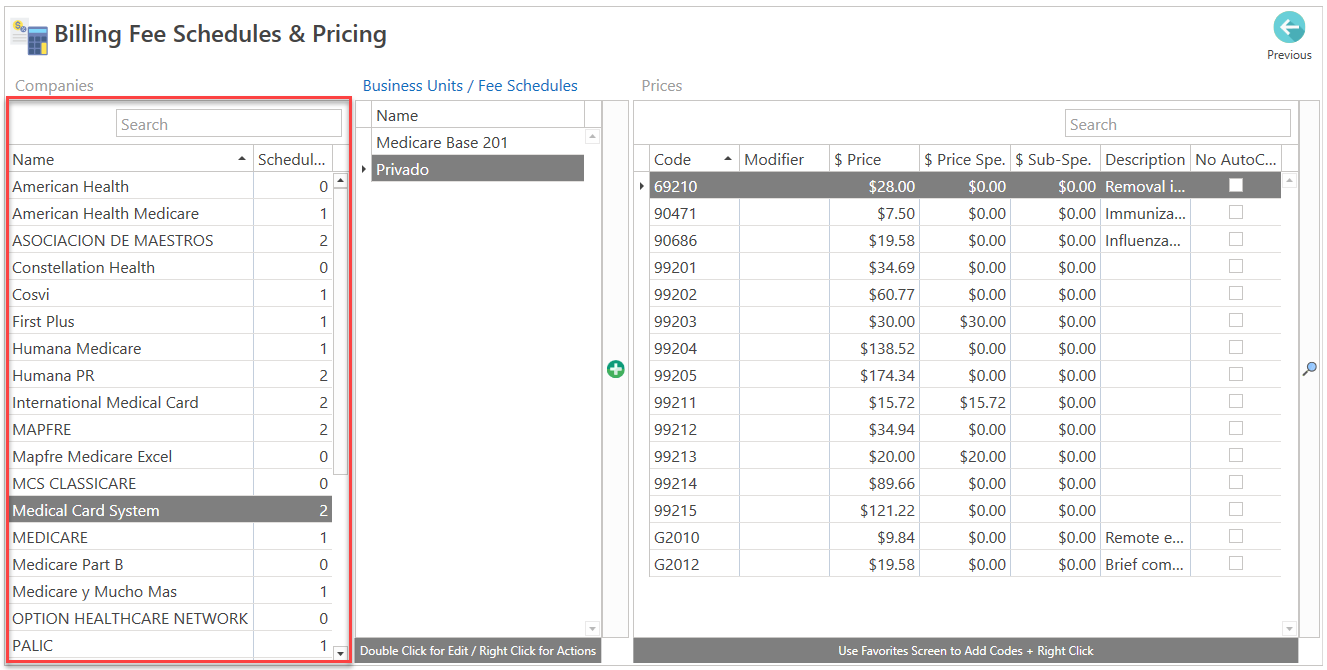Screen dimensions: 1327x670
Task: Toggle No AutoC checkbox for code 69210
Action: tap(1236, 185)
